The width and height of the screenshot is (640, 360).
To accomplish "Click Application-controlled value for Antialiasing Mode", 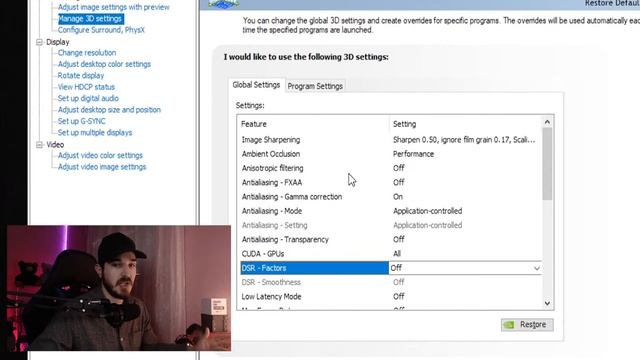I will 427,211.
